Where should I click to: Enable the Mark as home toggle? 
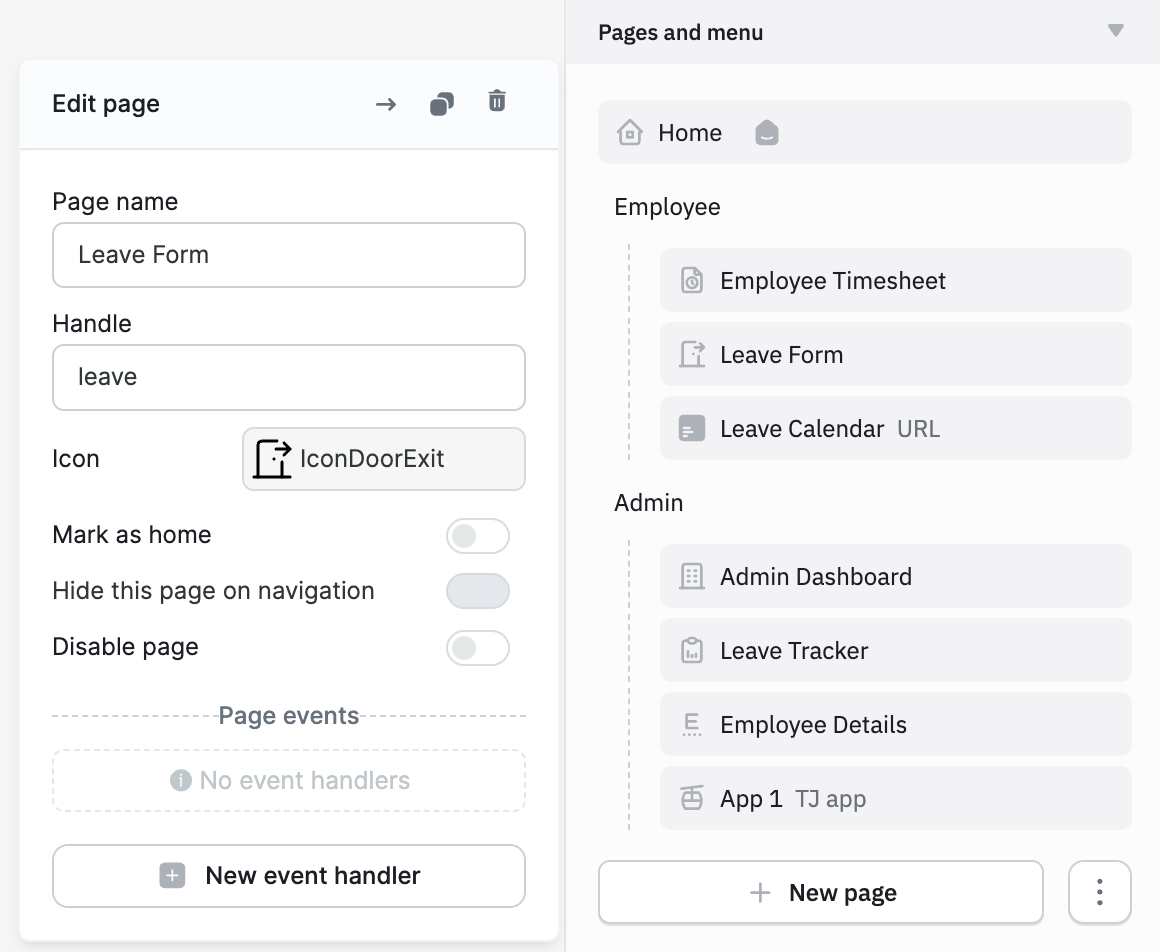pos(478,536)
